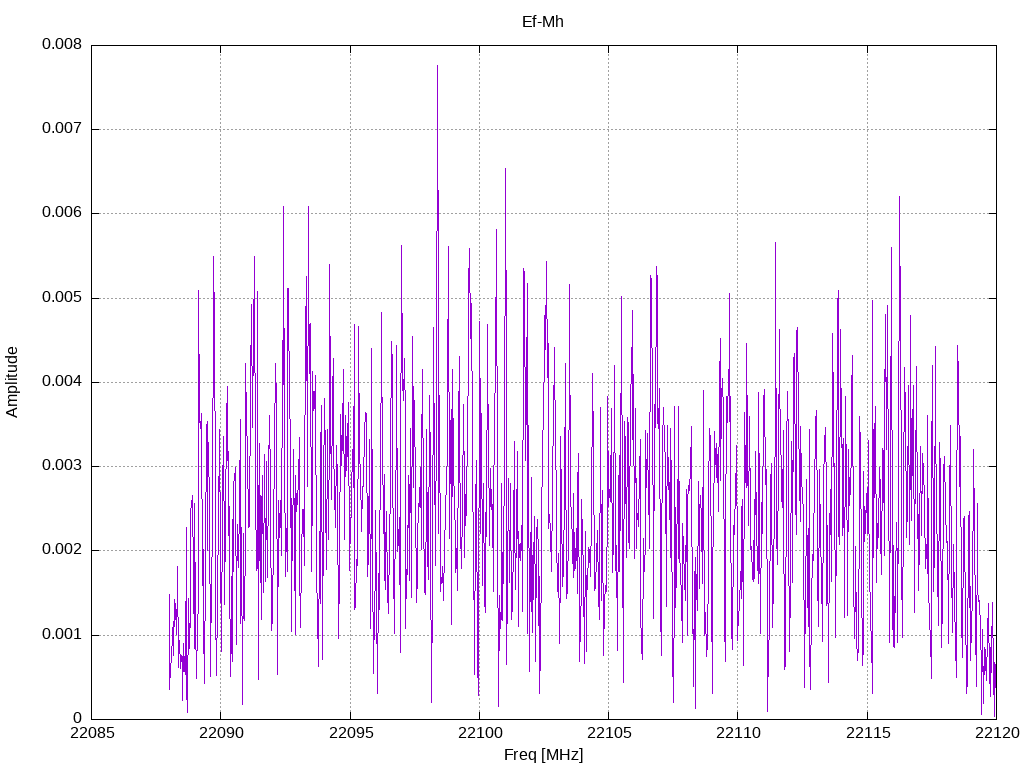Click the tallest spectrum peak near 0.0078
The width and height of the screenshot is (1024, 768).
point(438,67)
